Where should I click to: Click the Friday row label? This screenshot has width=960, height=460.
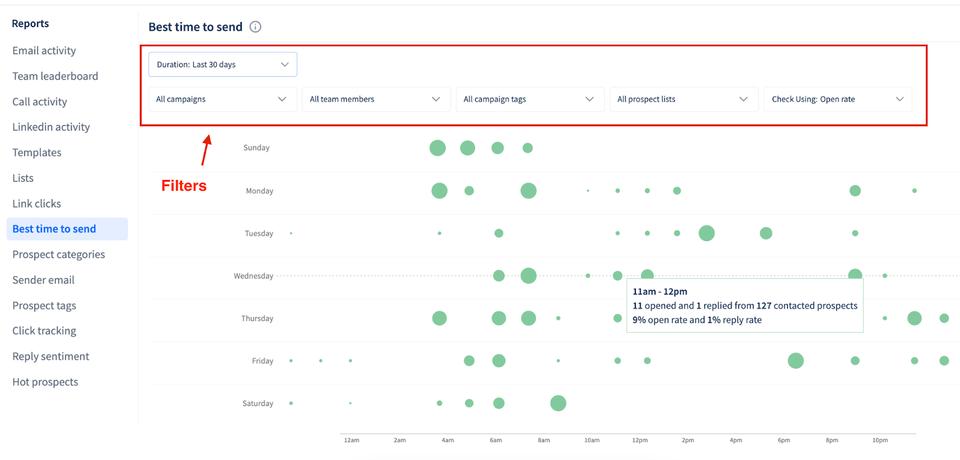click(263, 361)
